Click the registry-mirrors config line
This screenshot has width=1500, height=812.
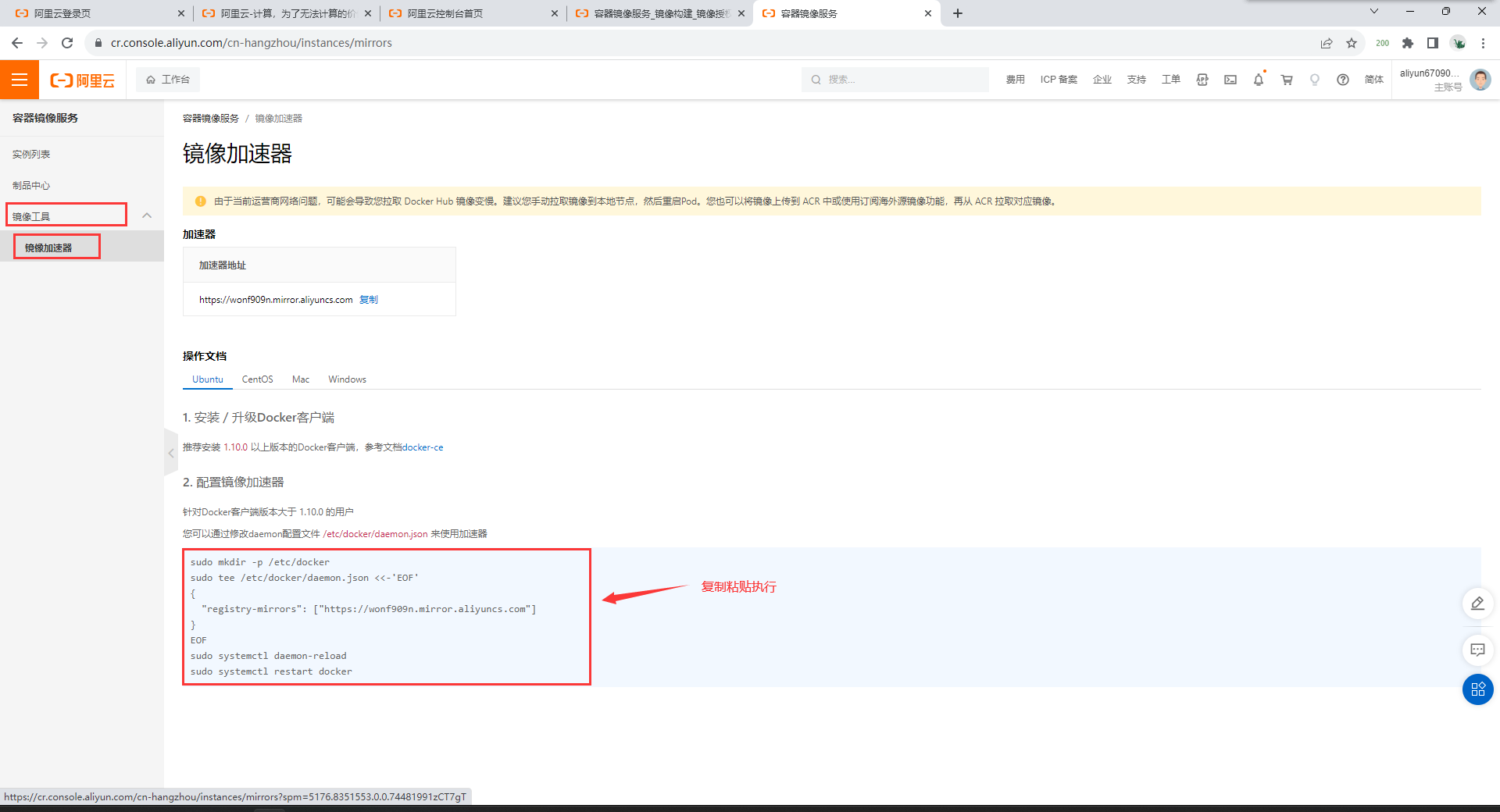coord(369,609)
